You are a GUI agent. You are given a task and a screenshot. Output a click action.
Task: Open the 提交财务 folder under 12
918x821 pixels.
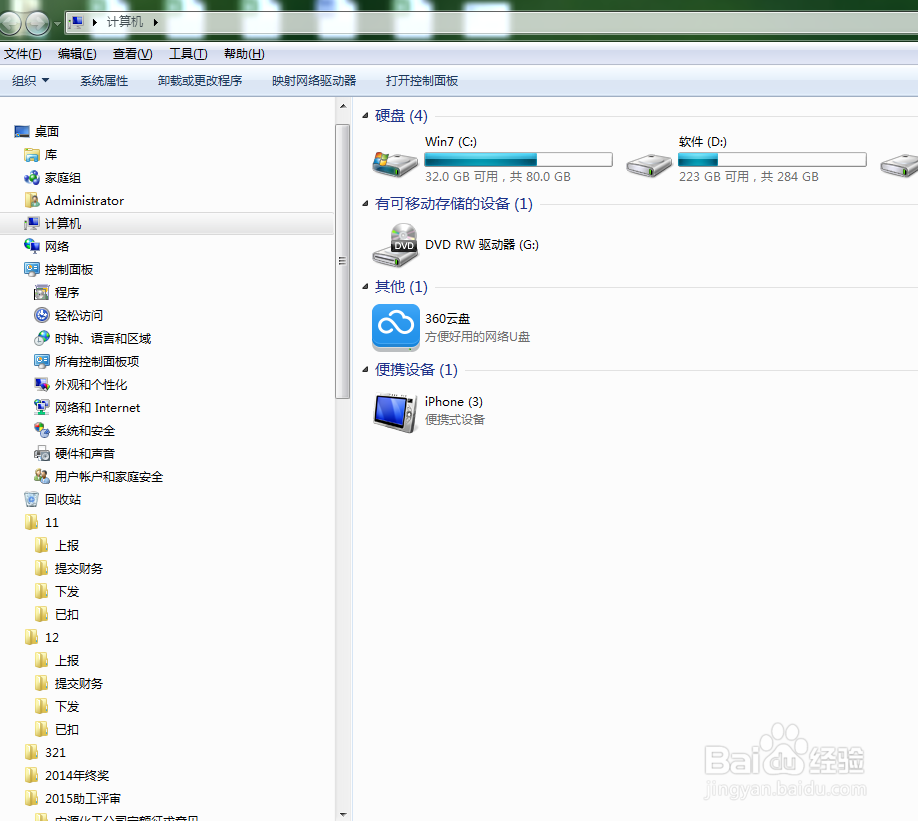pyautogui.click(x=80, y=683)
